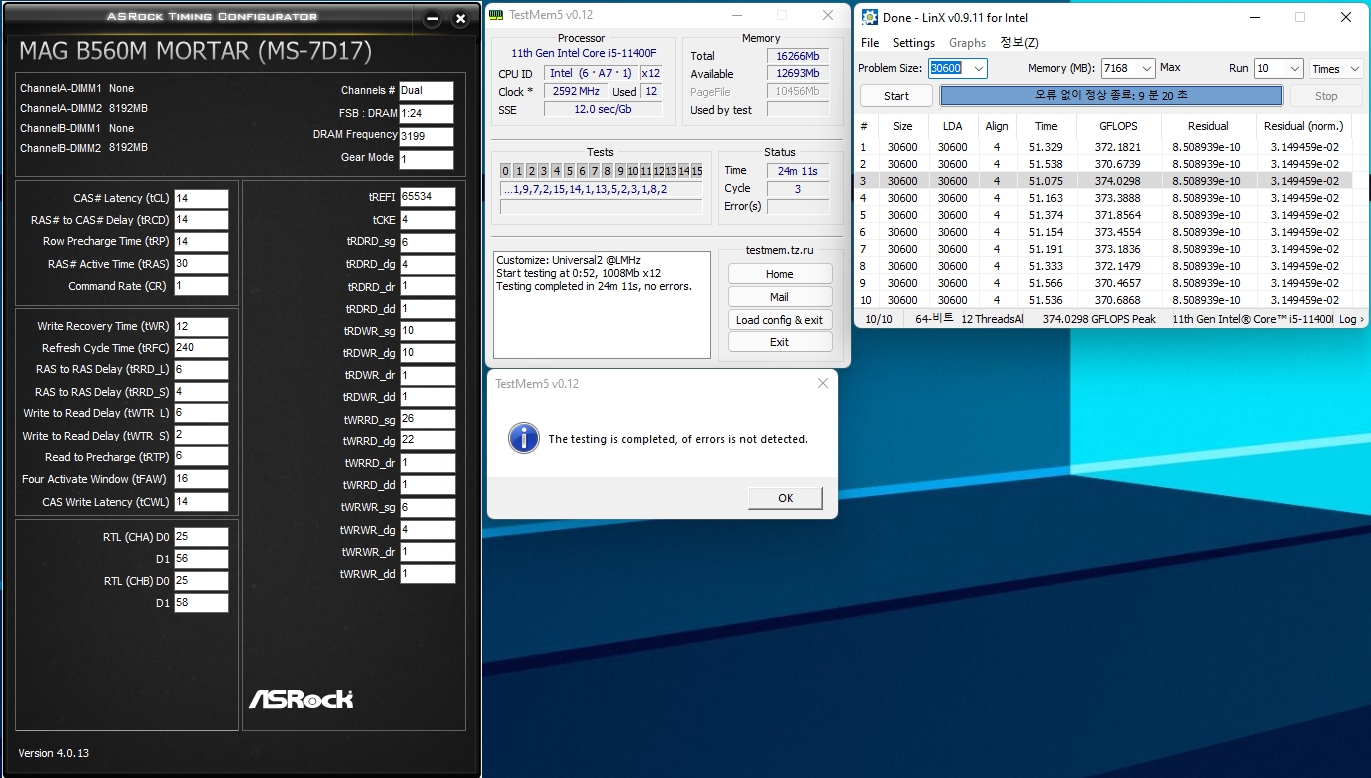Click the blue info icon in TestMem5 dialog
The image size is (1371, 778).
point(522,438)
